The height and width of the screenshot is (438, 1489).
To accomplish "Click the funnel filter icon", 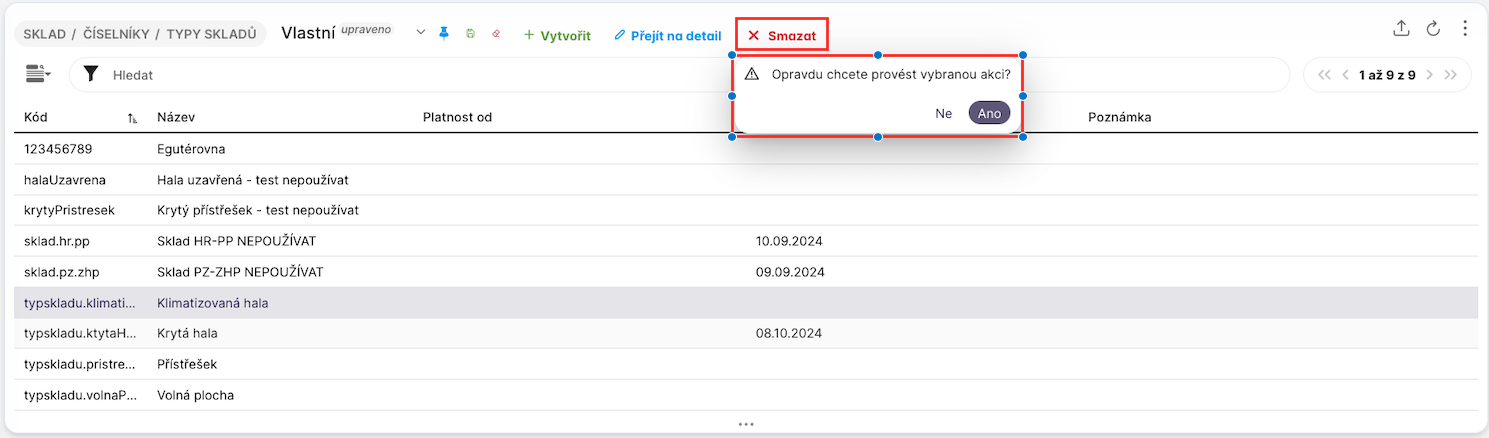I will pos(91,74).
